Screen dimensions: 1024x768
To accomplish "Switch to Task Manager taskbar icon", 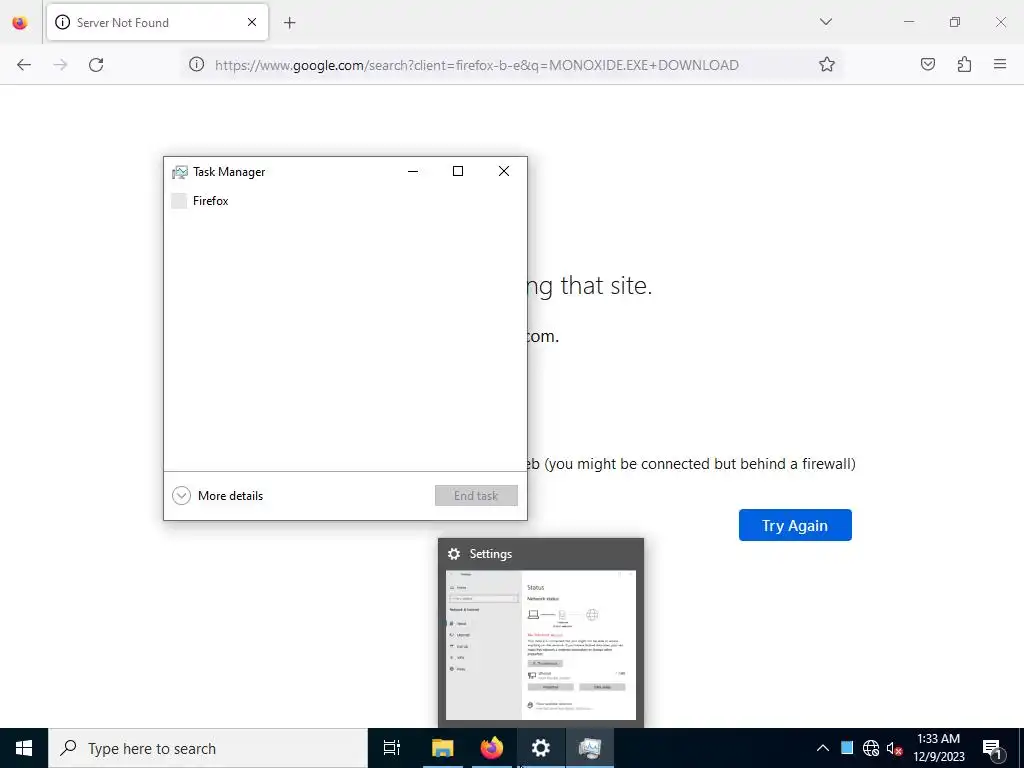I will (x=590, y=748).
